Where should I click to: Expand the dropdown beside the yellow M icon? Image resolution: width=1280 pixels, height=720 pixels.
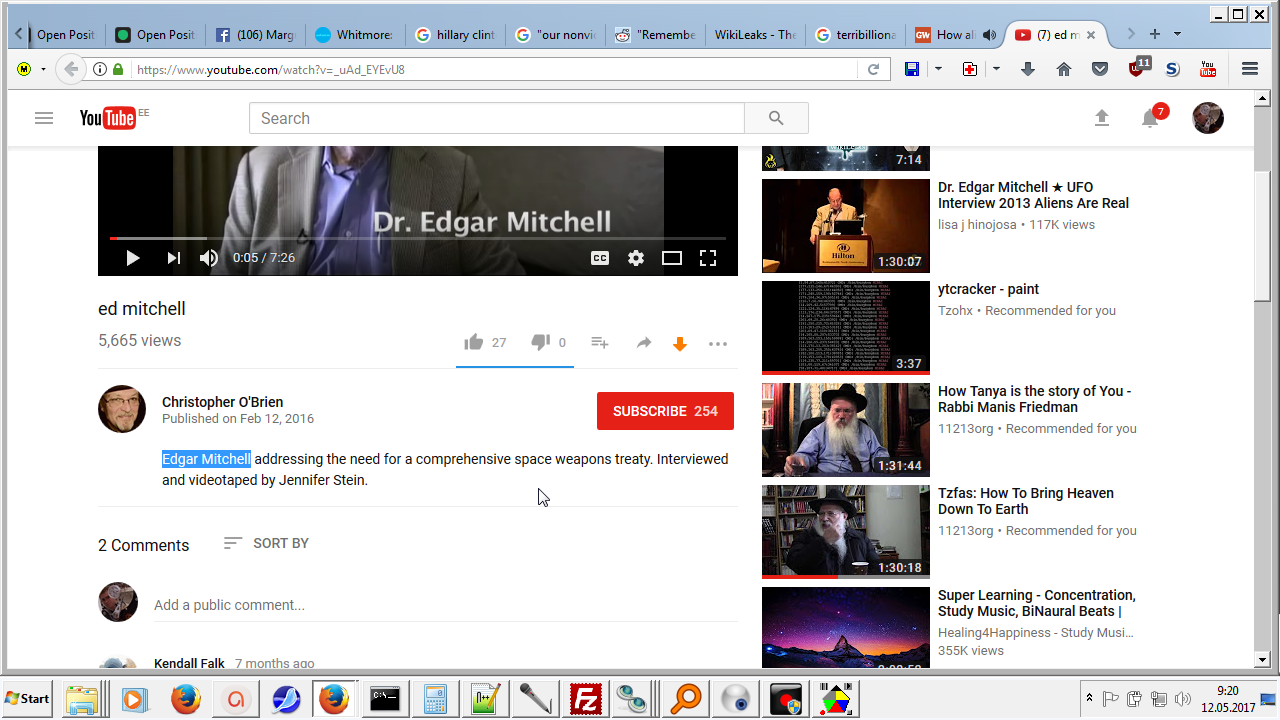point(43,69)
